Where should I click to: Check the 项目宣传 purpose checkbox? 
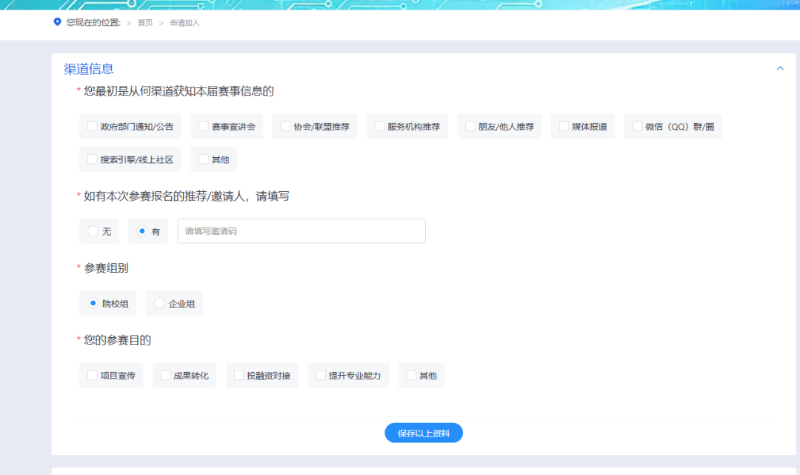93,375
